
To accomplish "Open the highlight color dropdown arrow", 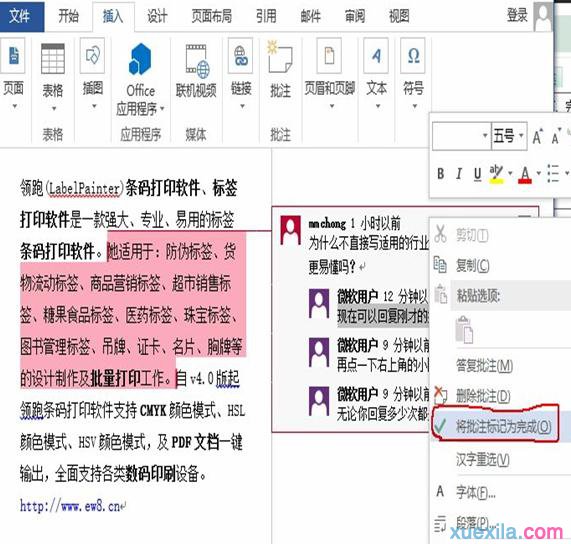I will [x=510, y=173].
